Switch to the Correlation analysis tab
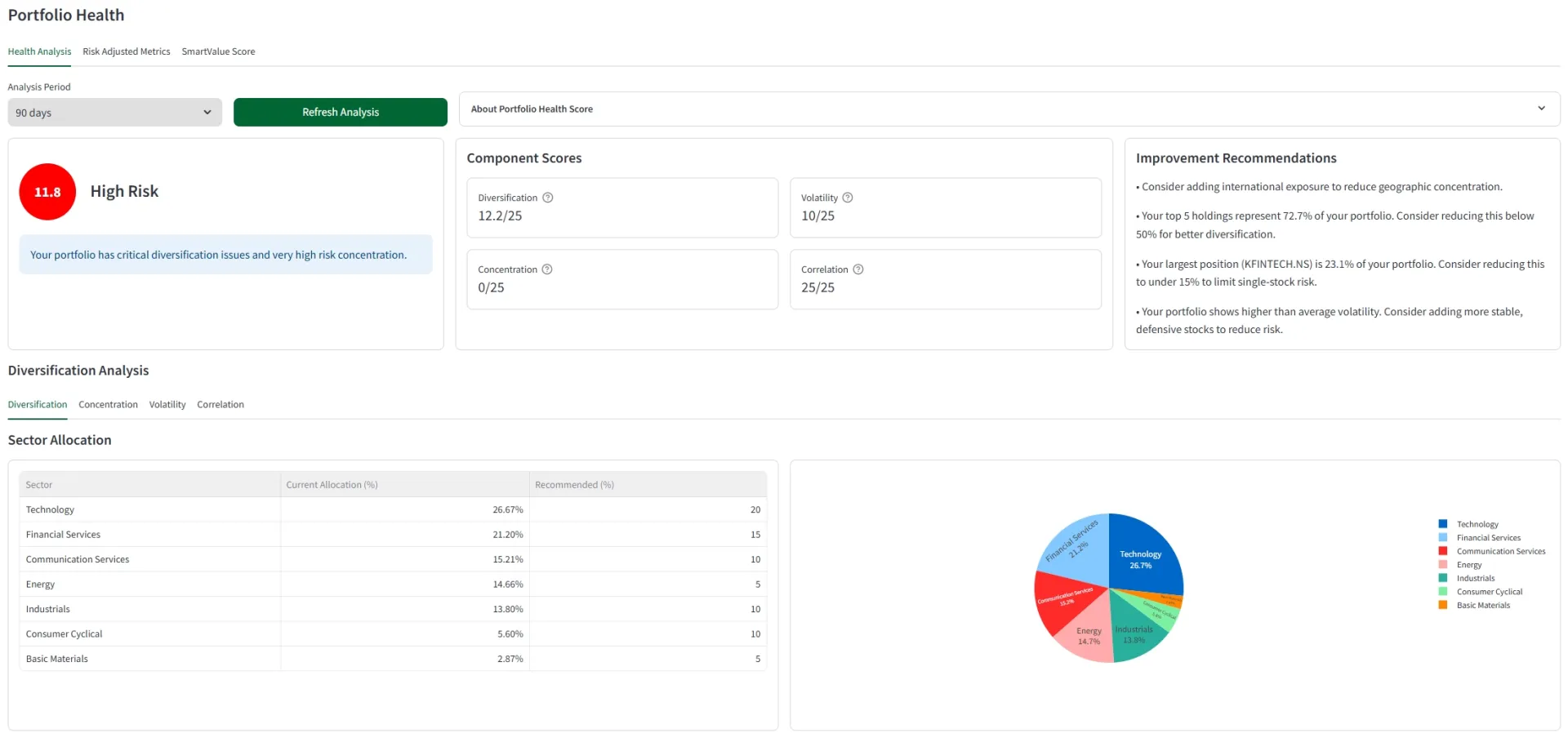The width and height of the screenshot is (1568, 738). coord(220,405)
